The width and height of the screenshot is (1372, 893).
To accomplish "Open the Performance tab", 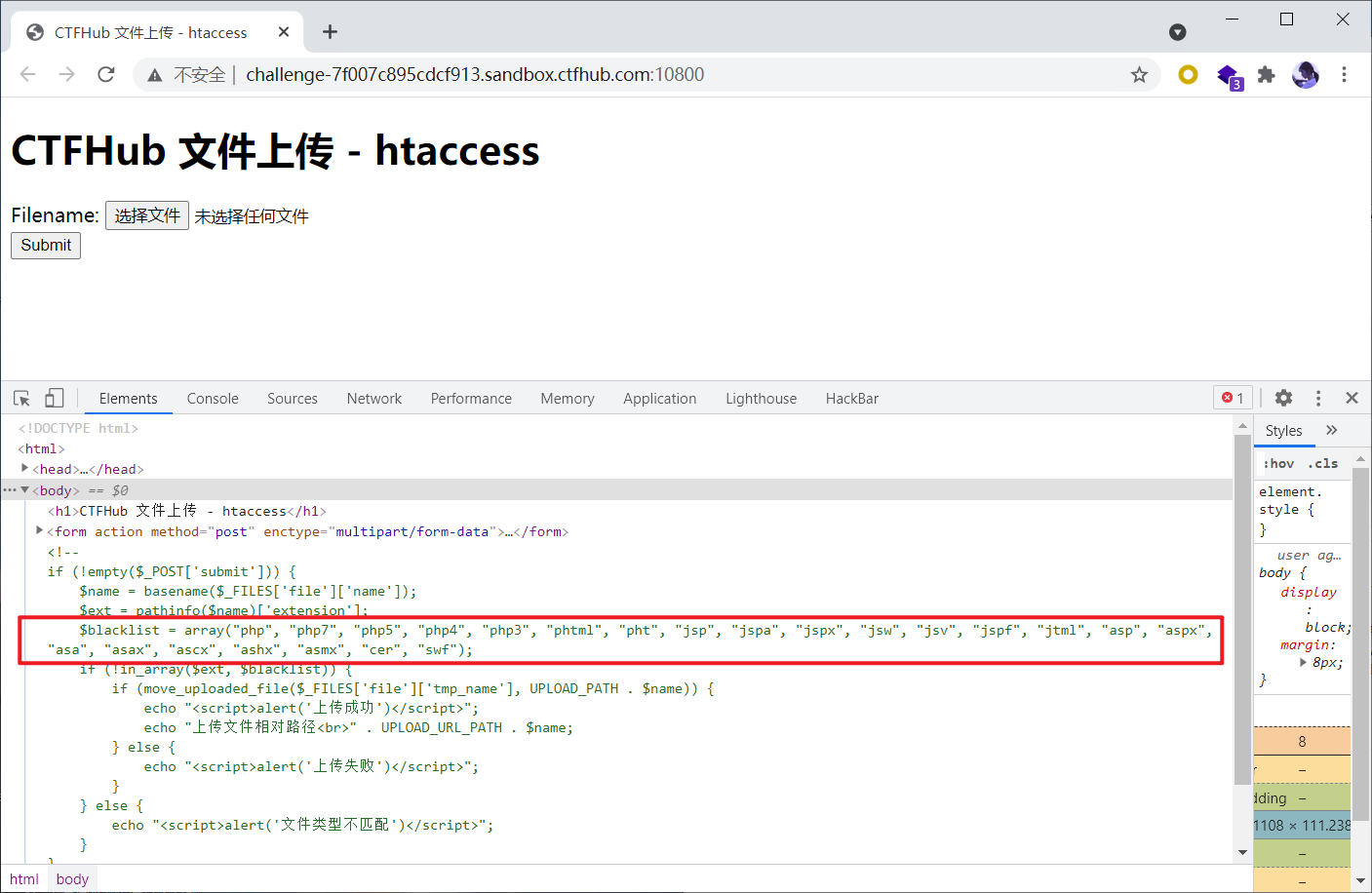I will 471,399.
